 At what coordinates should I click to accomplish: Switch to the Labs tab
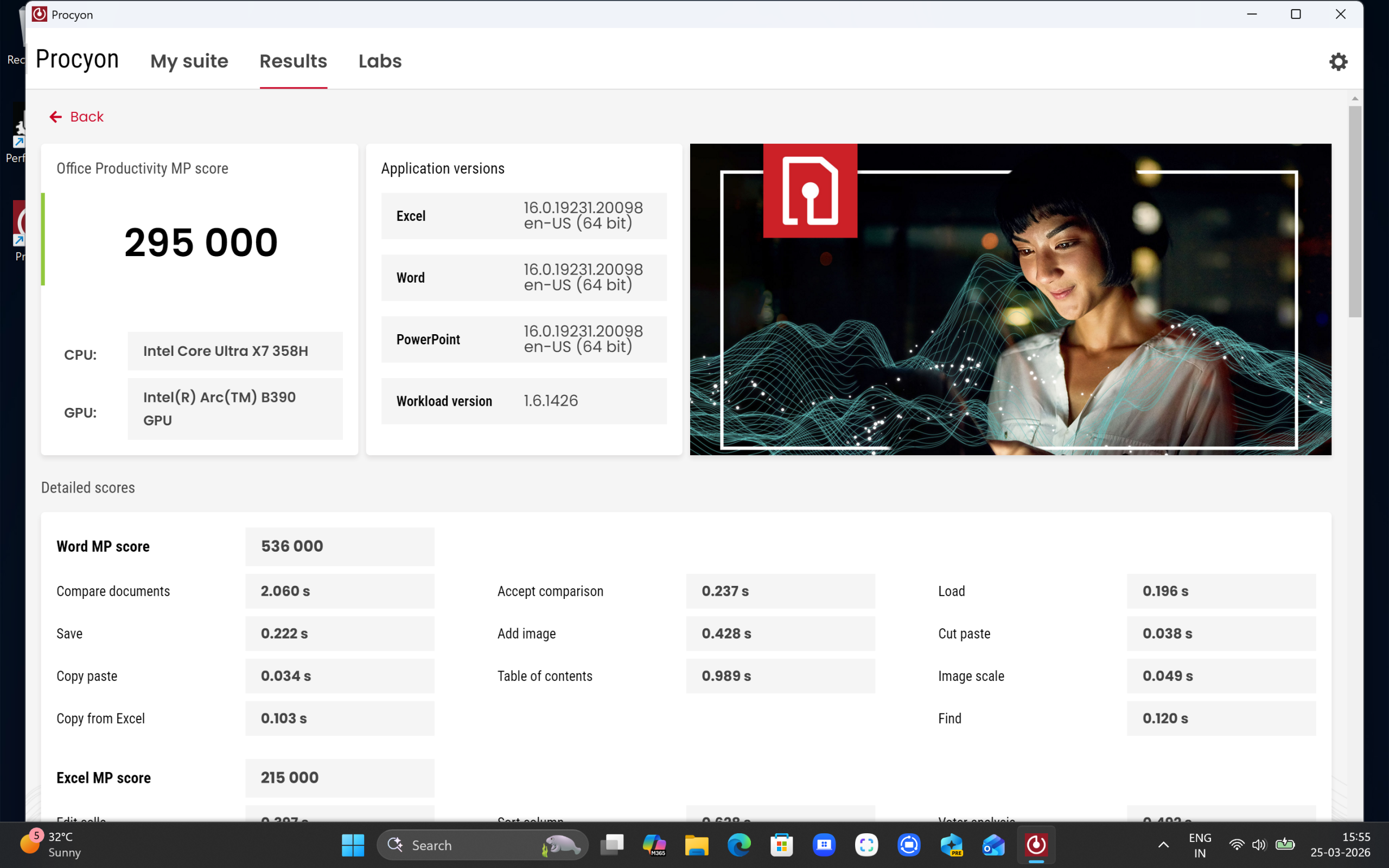coord(379,61)
